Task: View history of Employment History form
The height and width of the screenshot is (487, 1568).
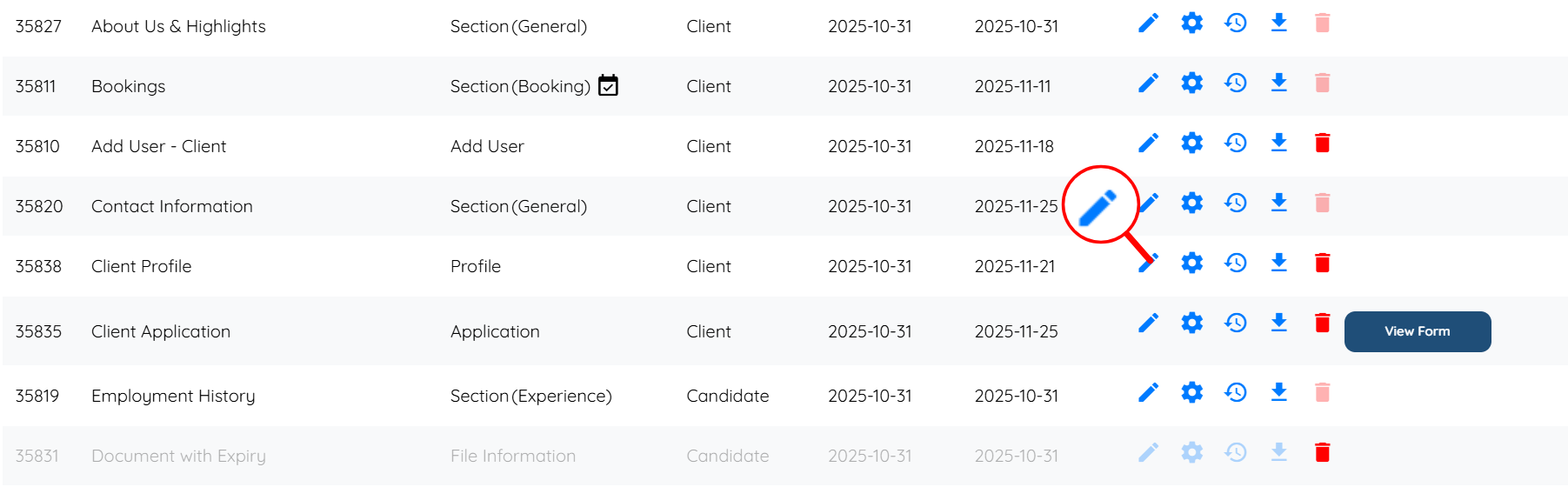Action: coord(1235,393)
